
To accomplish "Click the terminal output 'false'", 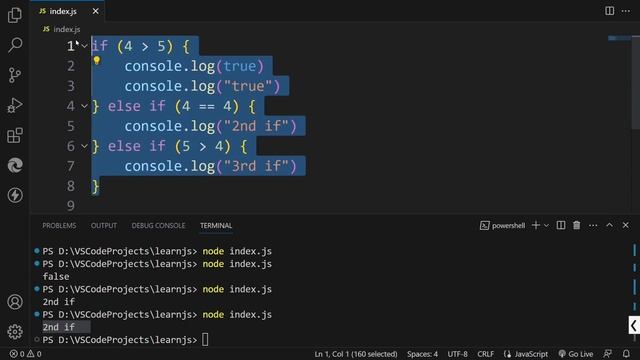I will click(x=56, y=276).
